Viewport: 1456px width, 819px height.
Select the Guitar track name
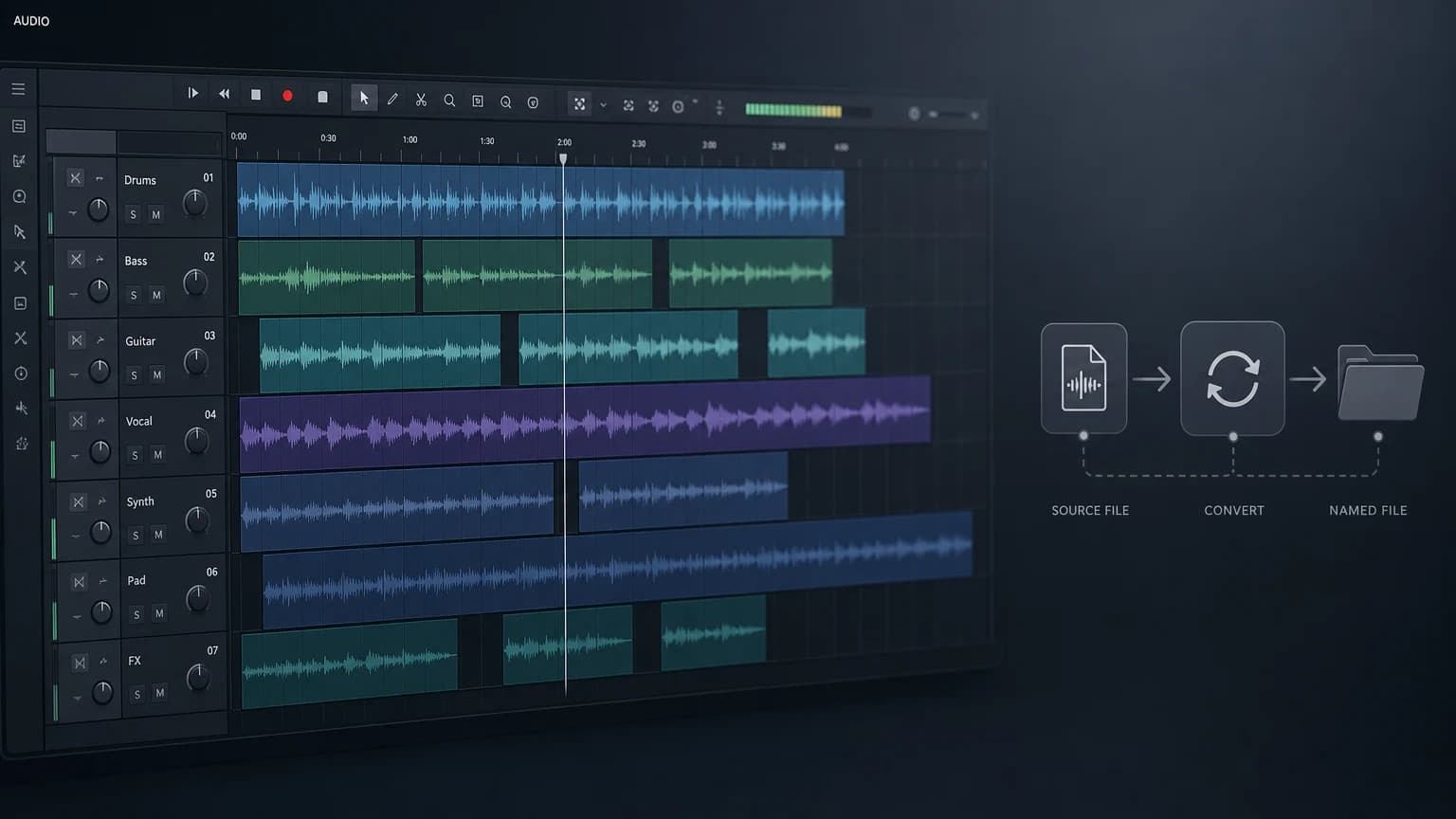(x=140, y=341)
